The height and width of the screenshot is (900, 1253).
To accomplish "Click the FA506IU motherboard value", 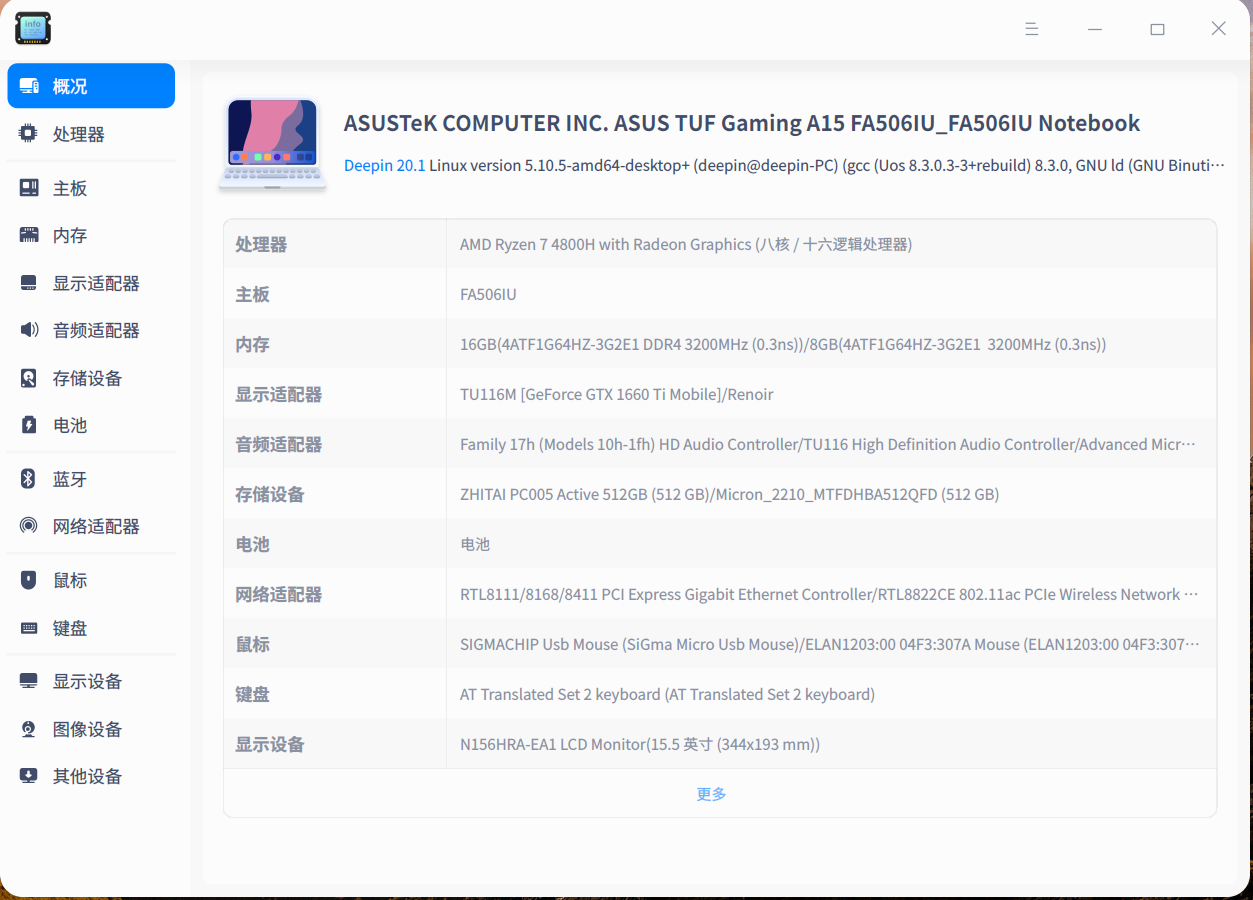I will [x=488, y=294].
